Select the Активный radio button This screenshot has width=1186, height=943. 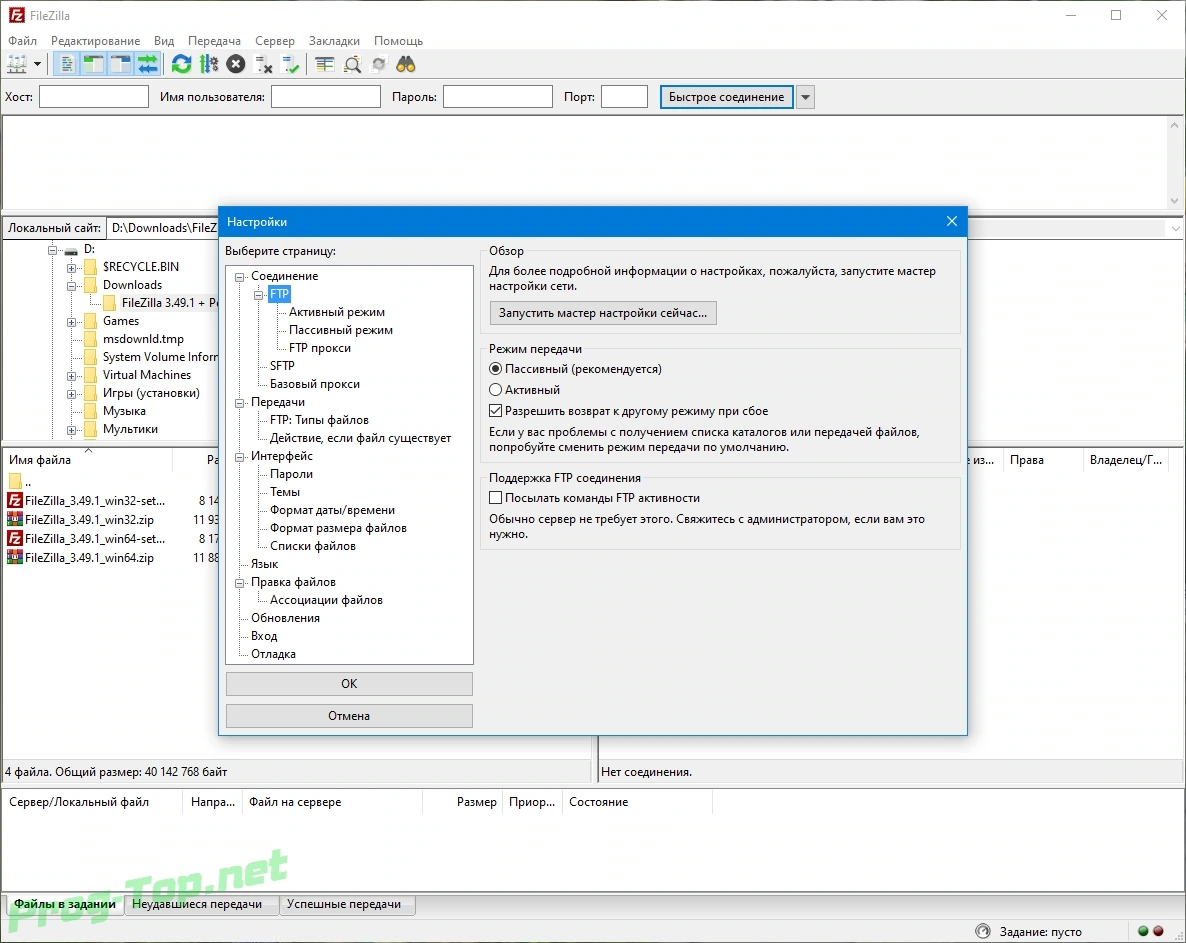pos(495,389)
